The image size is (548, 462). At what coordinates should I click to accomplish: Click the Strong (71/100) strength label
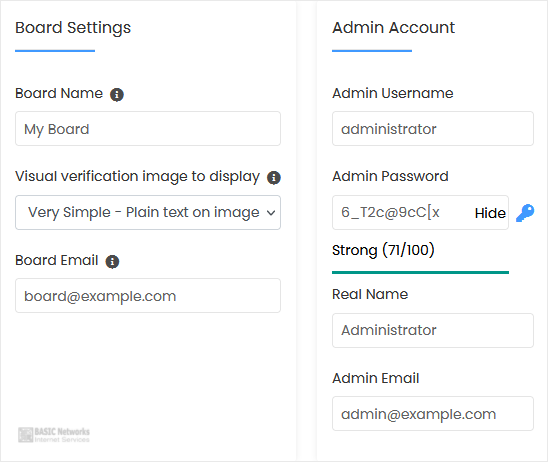click(383, 250)
